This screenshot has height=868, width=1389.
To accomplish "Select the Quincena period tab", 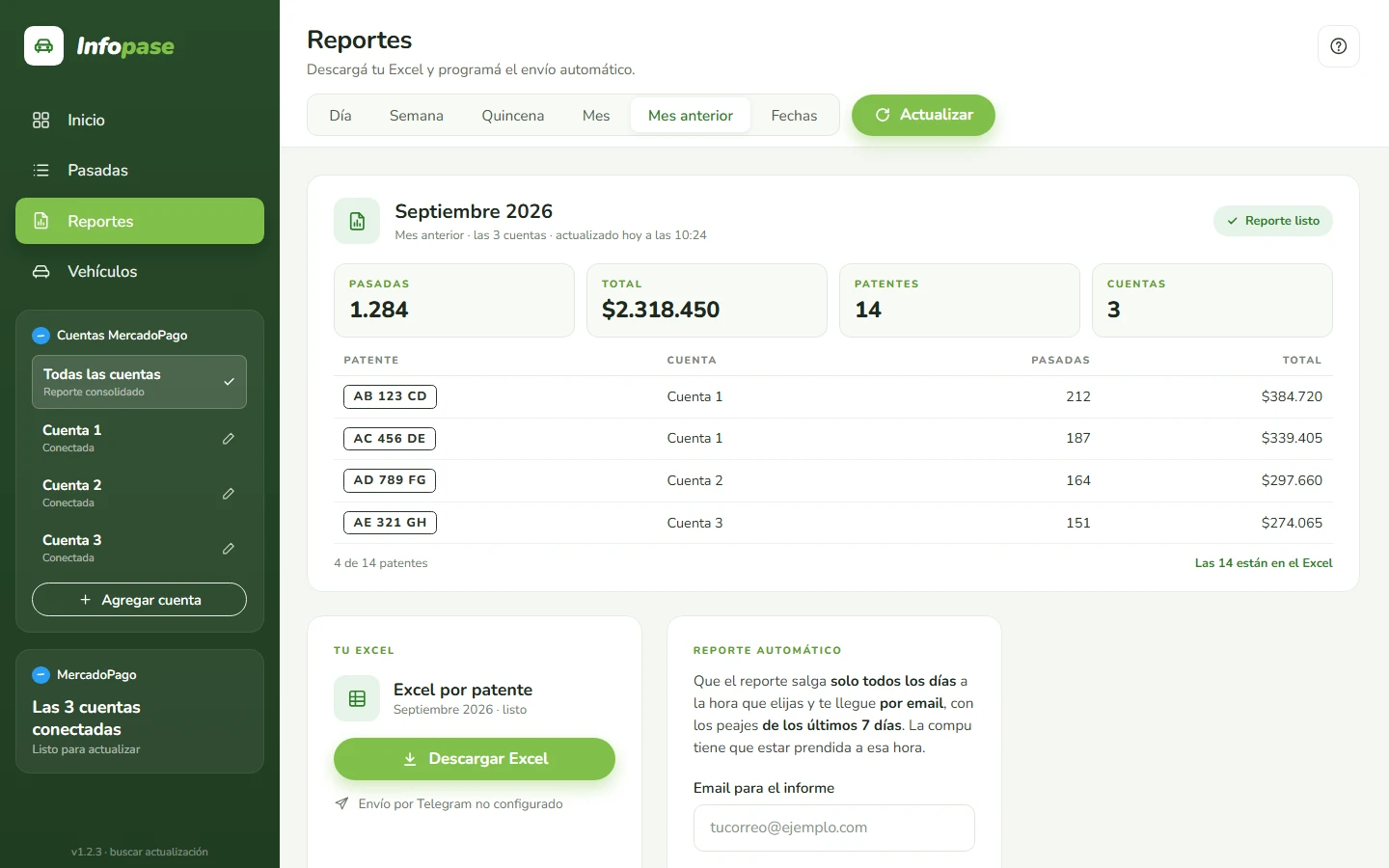I will 513,116.
